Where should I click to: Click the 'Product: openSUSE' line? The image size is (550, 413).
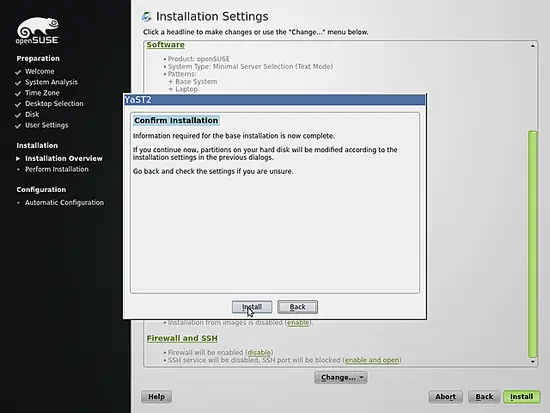199,59
